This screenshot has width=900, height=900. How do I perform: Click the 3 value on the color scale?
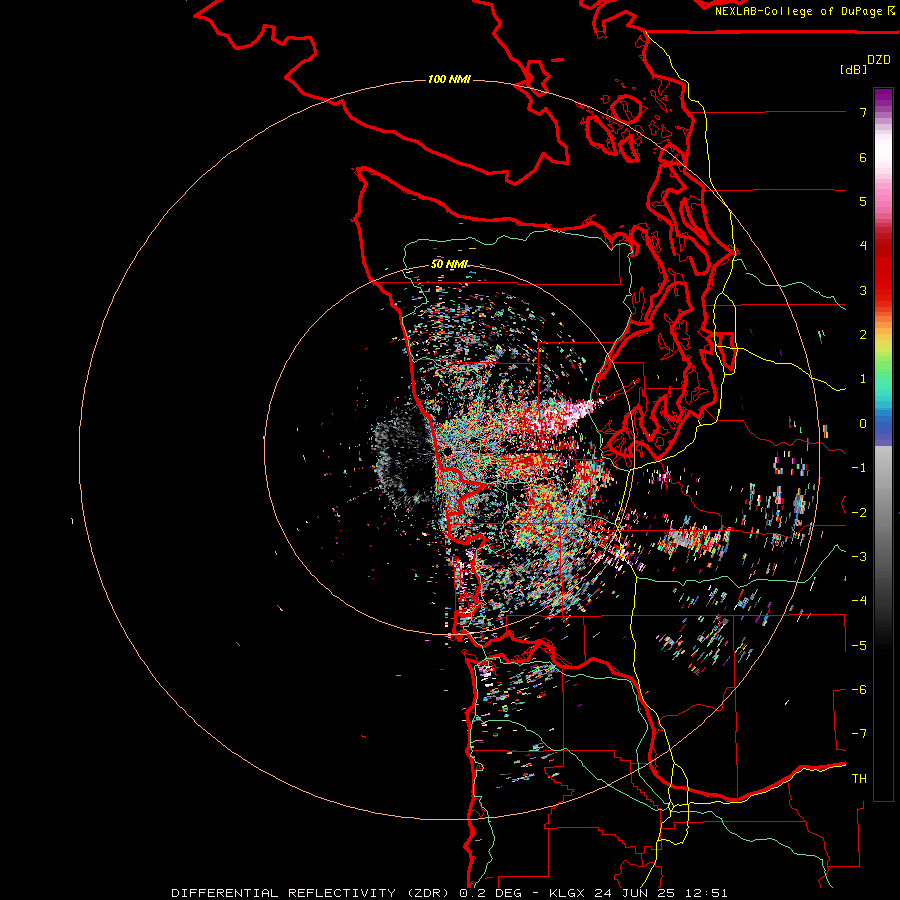coord(863,290)
